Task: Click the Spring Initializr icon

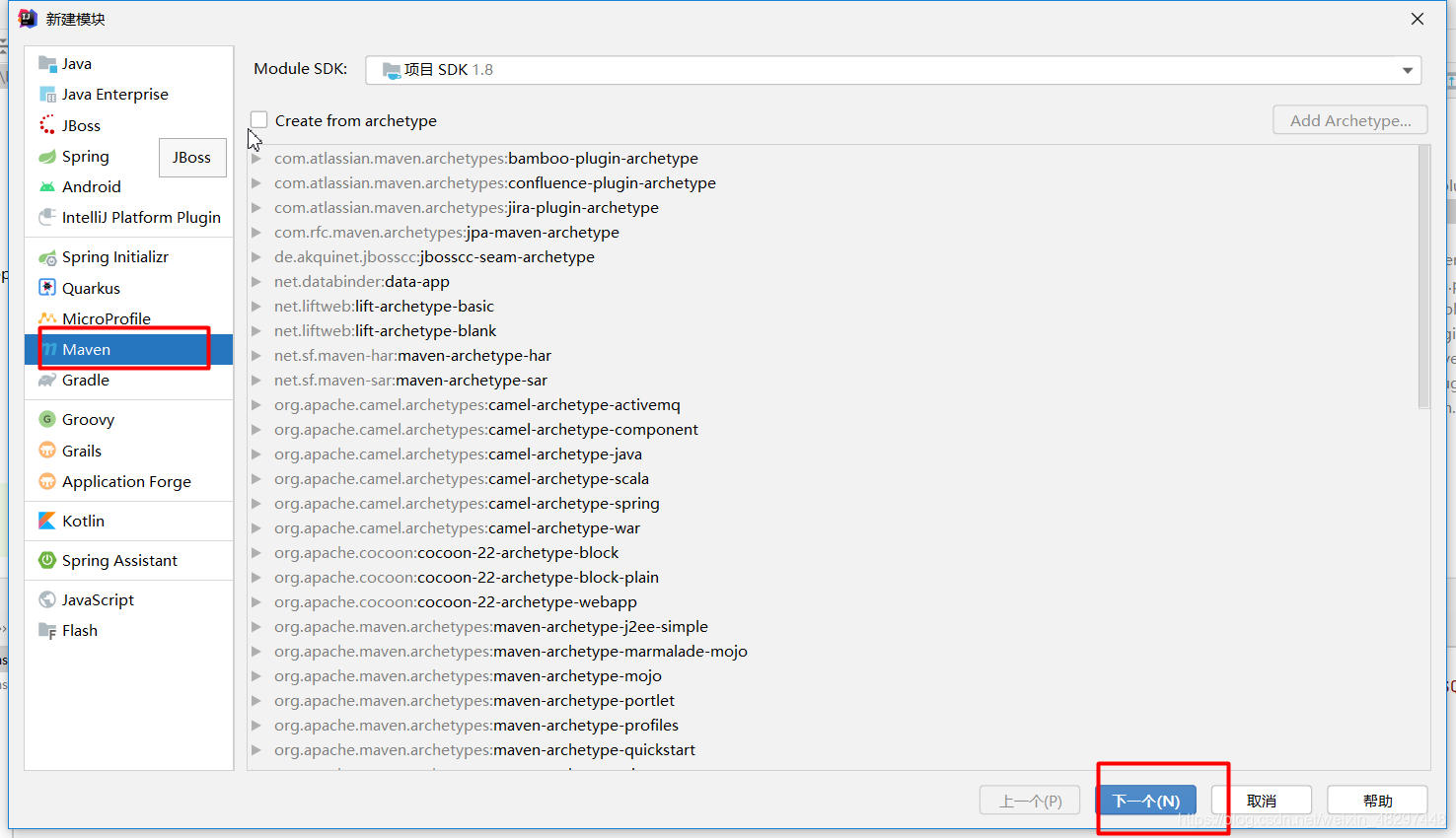Action: 47,257
